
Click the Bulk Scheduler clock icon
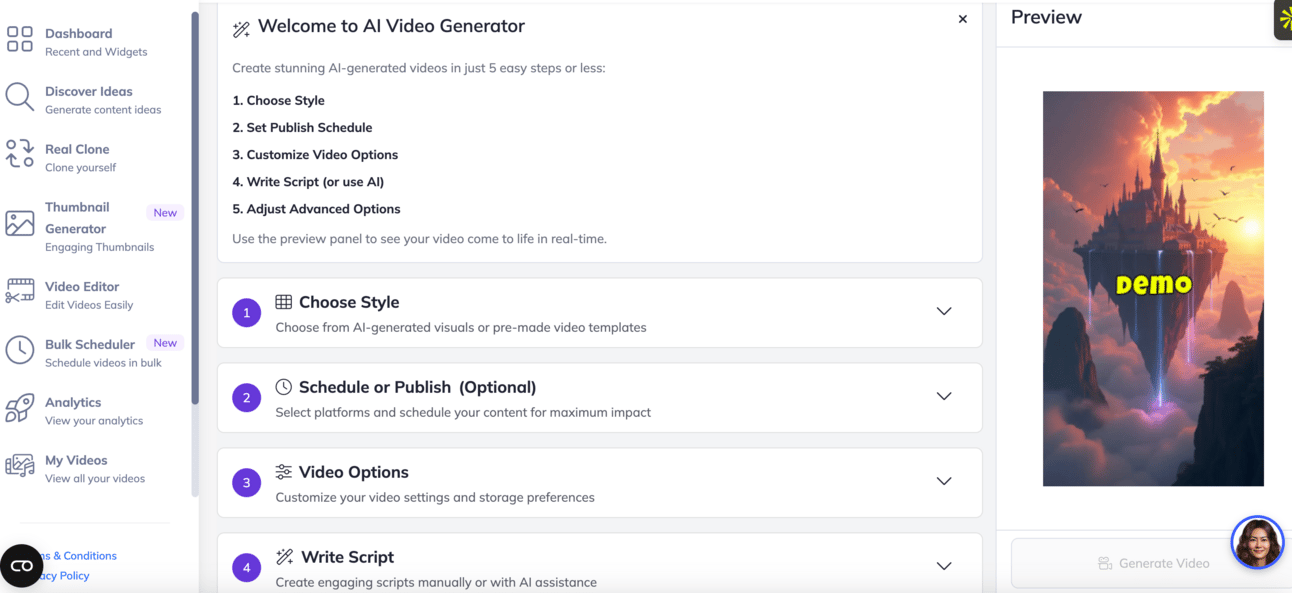20,350
